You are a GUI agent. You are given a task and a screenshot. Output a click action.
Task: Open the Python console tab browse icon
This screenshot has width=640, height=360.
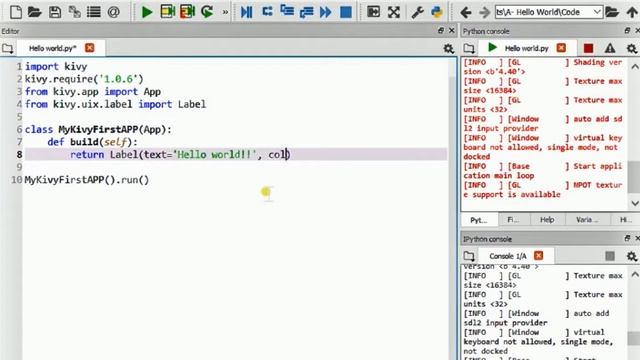(469, 49)
